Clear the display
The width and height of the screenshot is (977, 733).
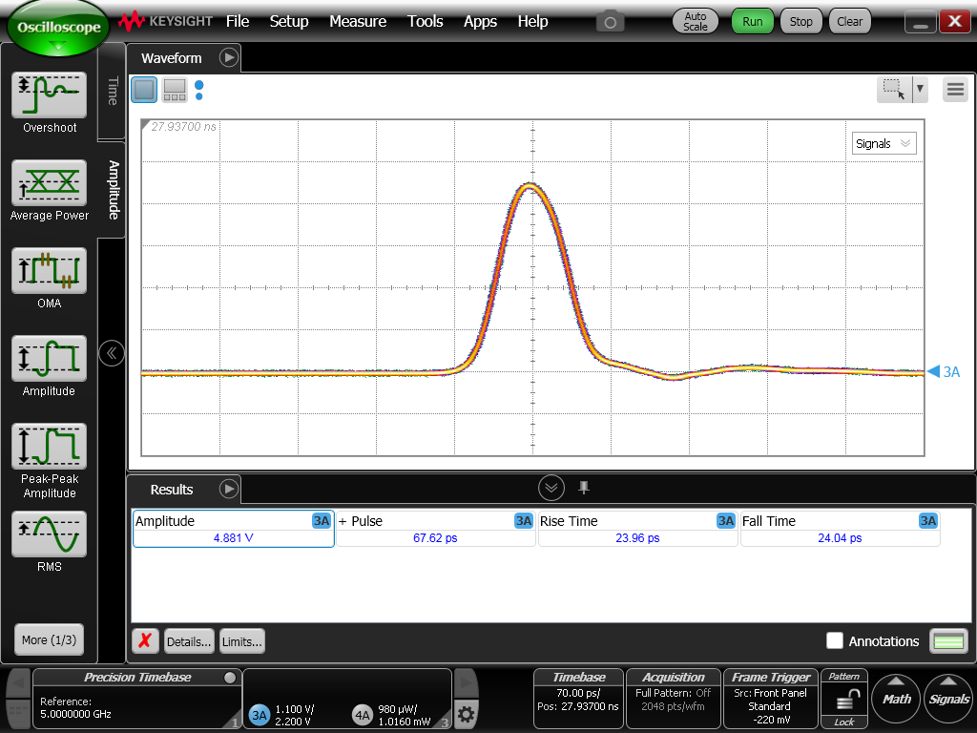click(849, 21)
